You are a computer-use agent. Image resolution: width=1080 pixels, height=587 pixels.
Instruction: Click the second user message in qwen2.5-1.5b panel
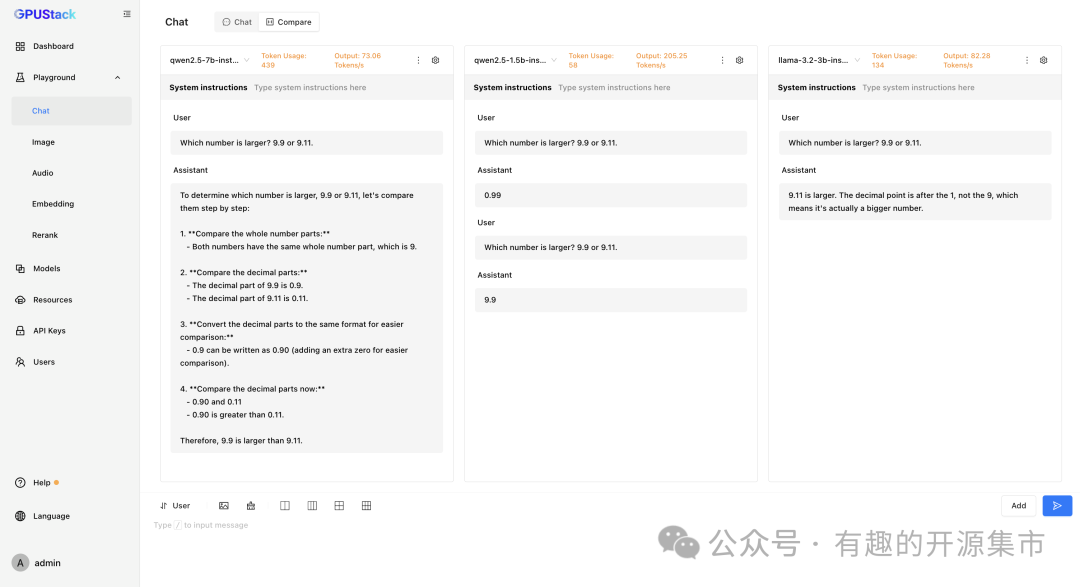click(x=611, y=247)
